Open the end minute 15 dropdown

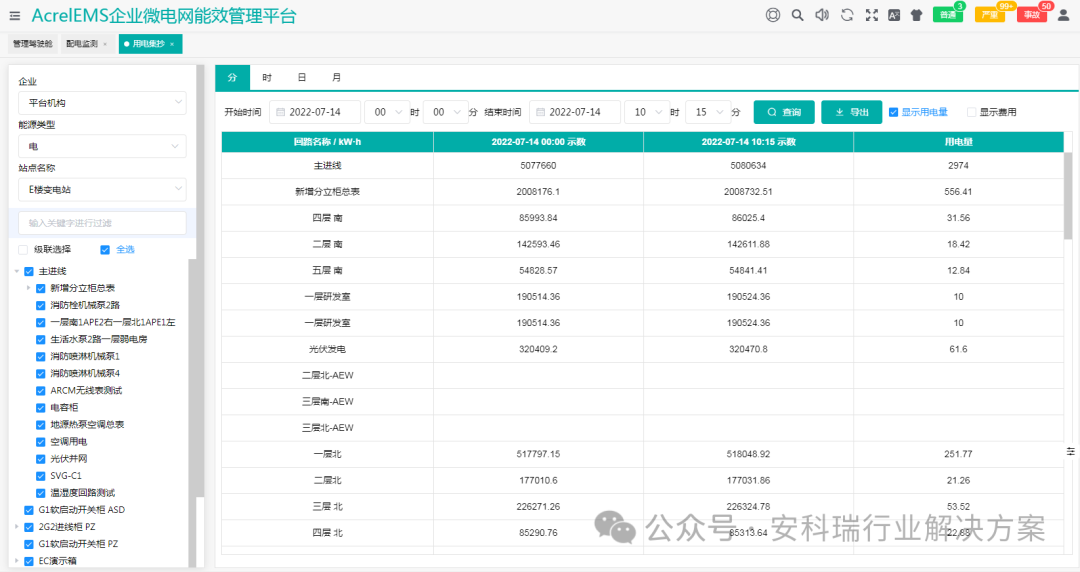pos(708,112)
